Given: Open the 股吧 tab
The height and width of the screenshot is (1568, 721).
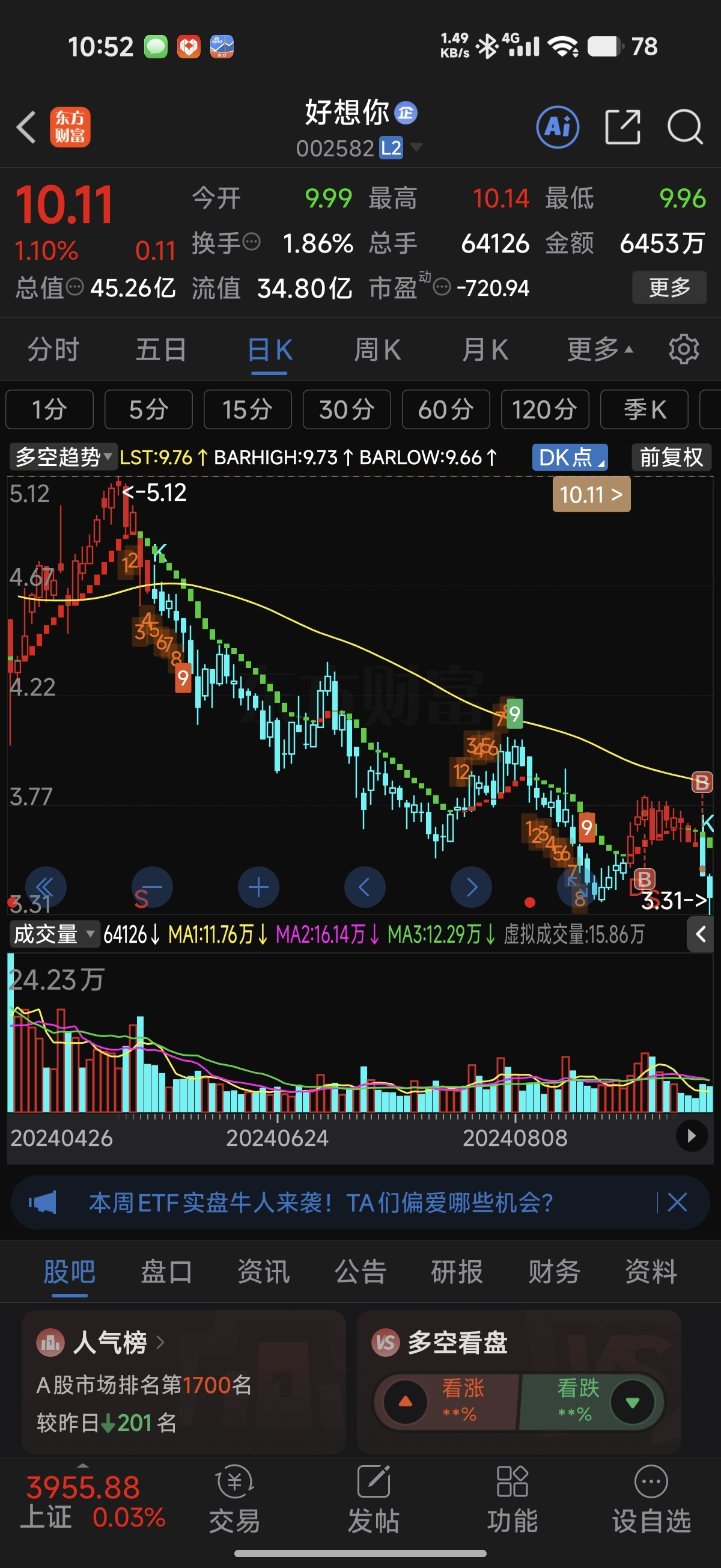Looking at the screenshot, I should coord(69,1272).
